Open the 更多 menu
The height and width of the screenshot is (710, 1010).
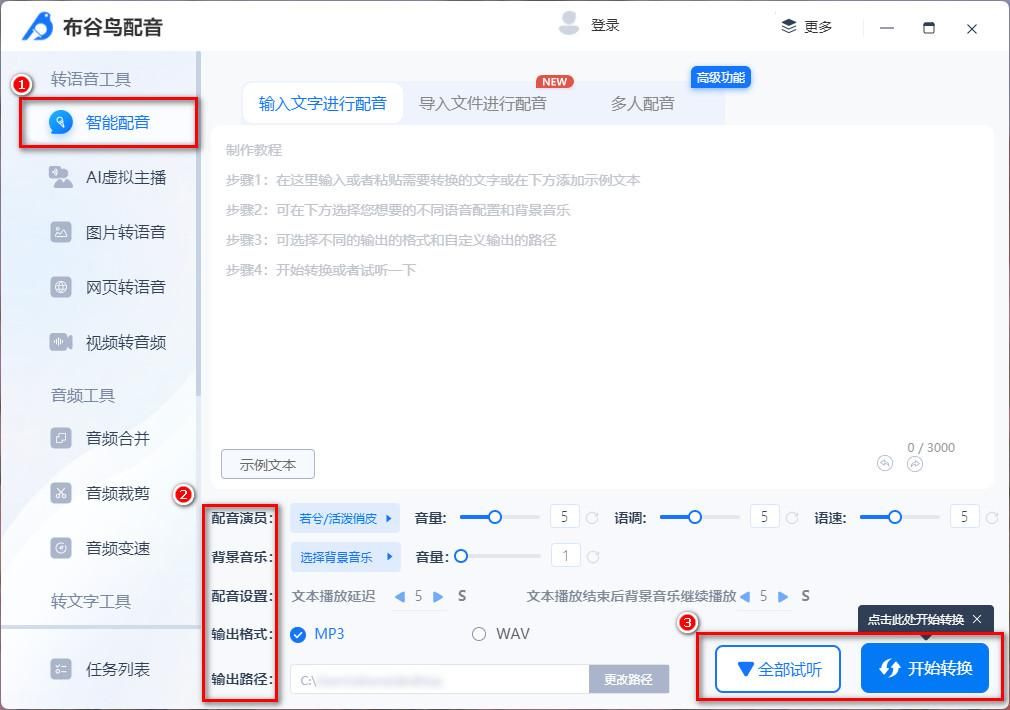click(x=806, y=26)
